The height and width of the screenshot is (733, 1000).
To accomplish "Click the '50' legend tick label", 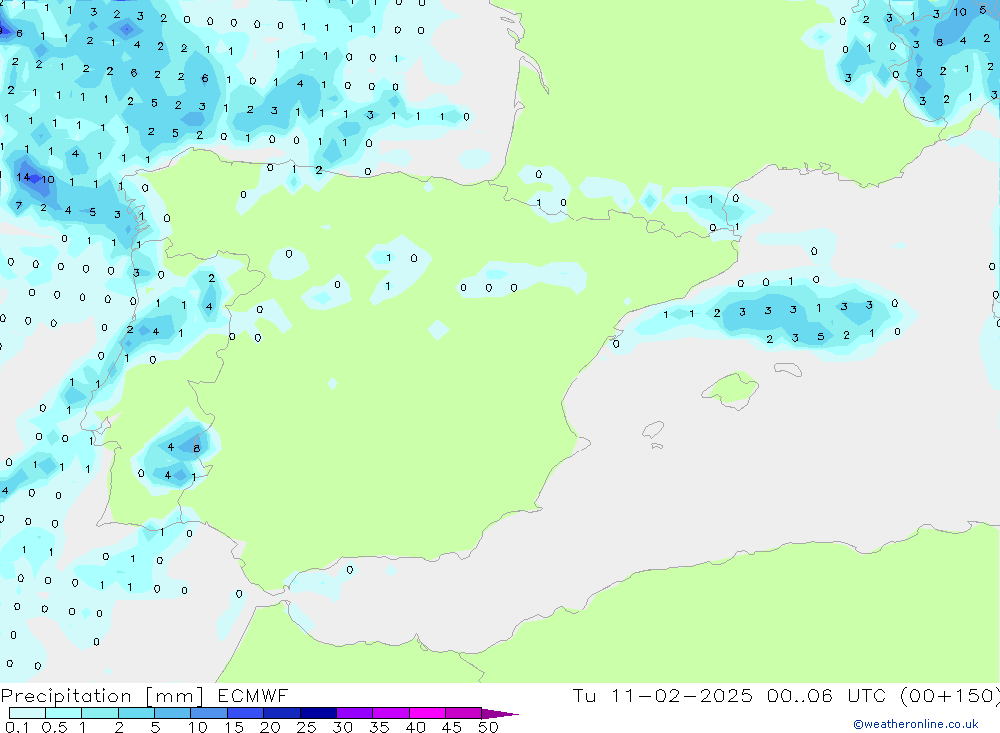I will [x=488, y=727].
